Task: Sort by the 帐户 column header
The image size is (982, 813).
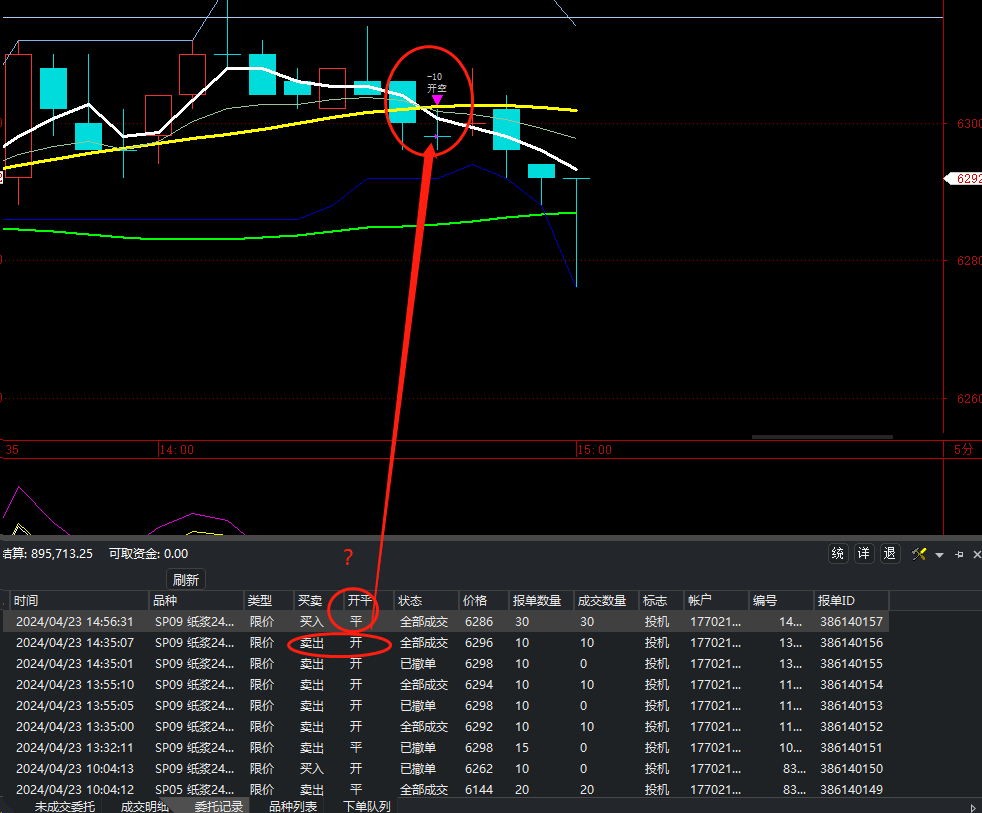Action: coord(716,601)
